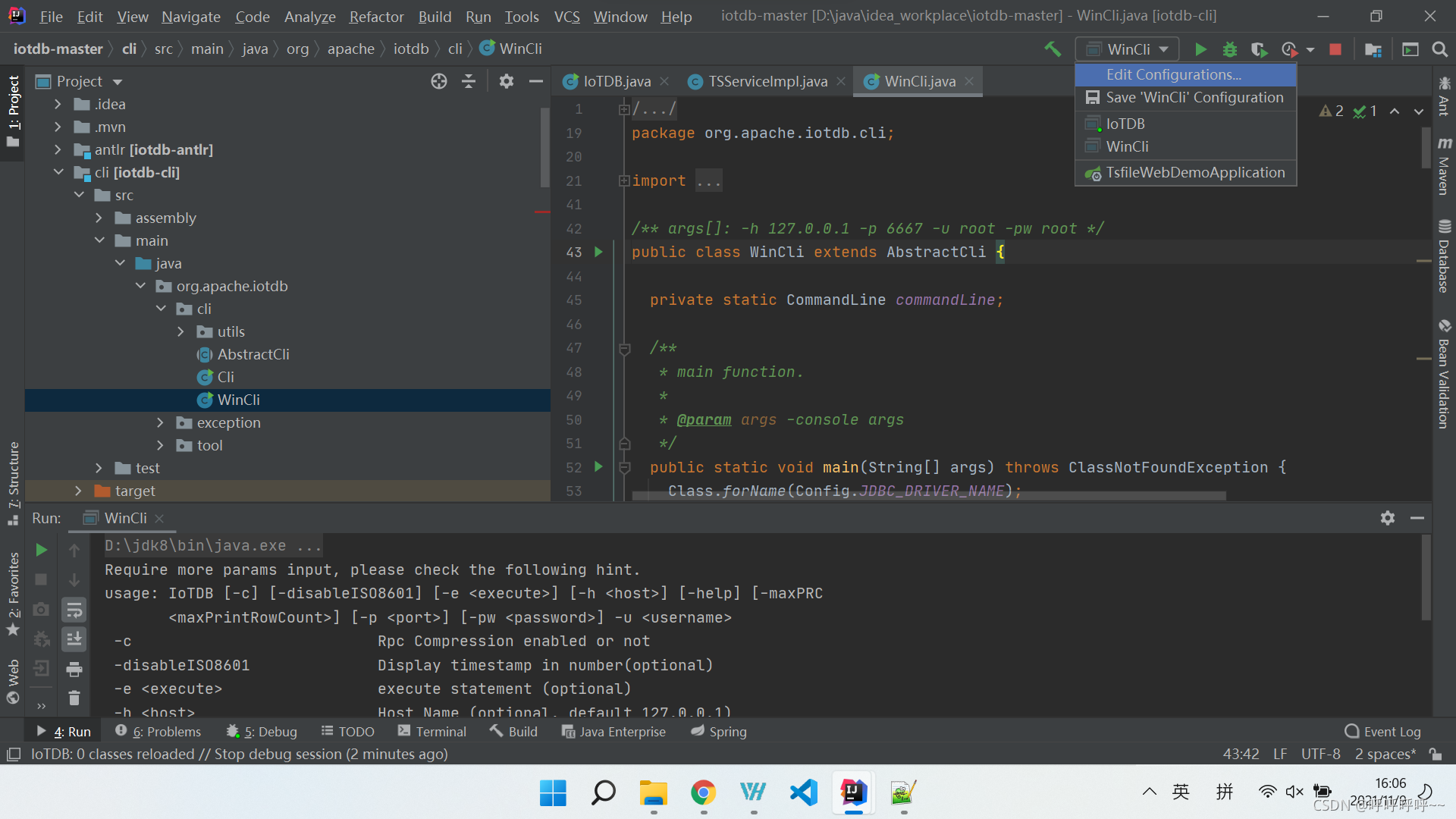
Task: Select TsfileWebDemoApplication configuration
Action: (1185, 172)
